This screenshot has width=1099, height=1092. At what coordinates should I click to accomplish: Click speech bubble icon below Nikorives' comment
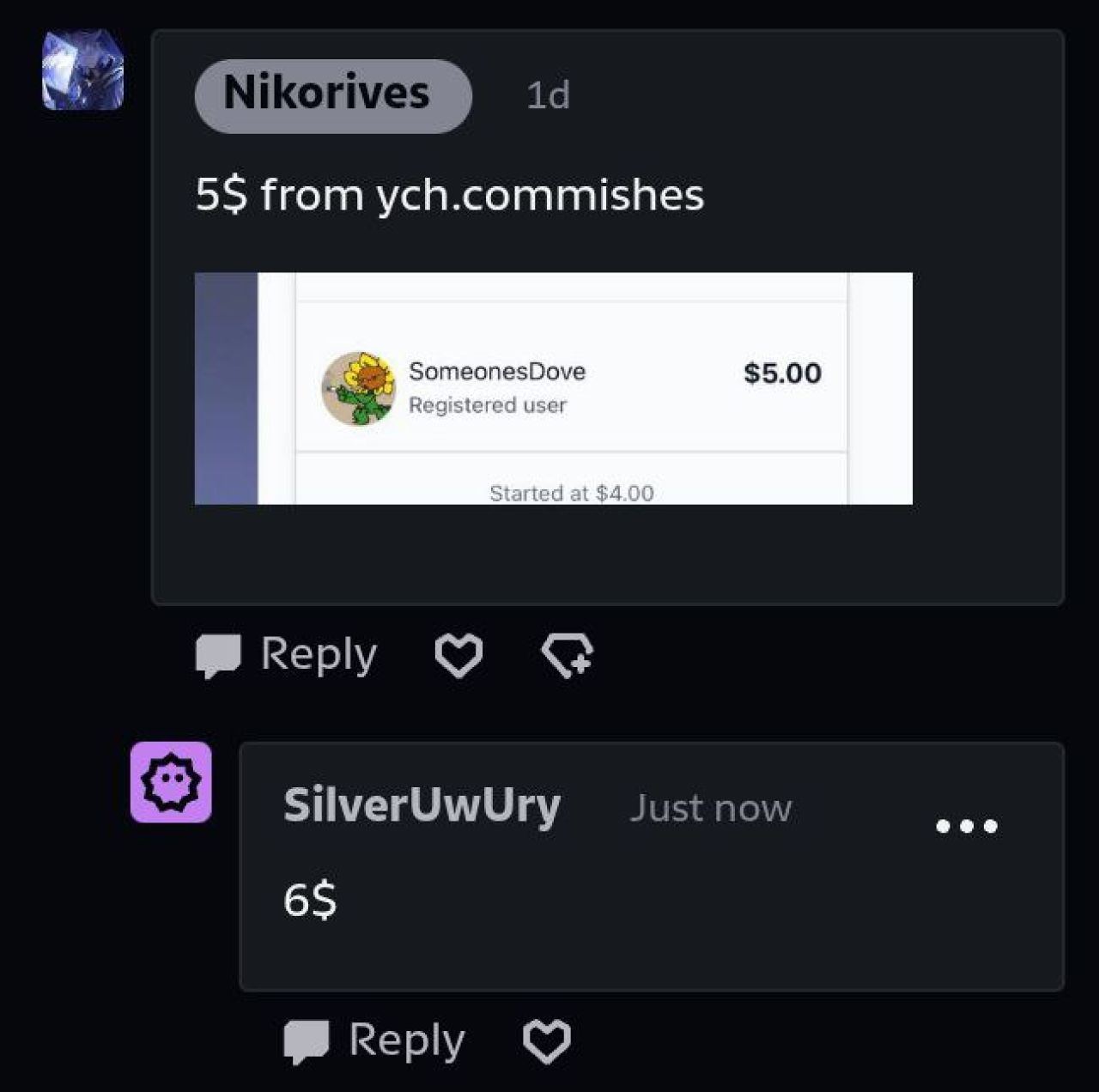218,657
